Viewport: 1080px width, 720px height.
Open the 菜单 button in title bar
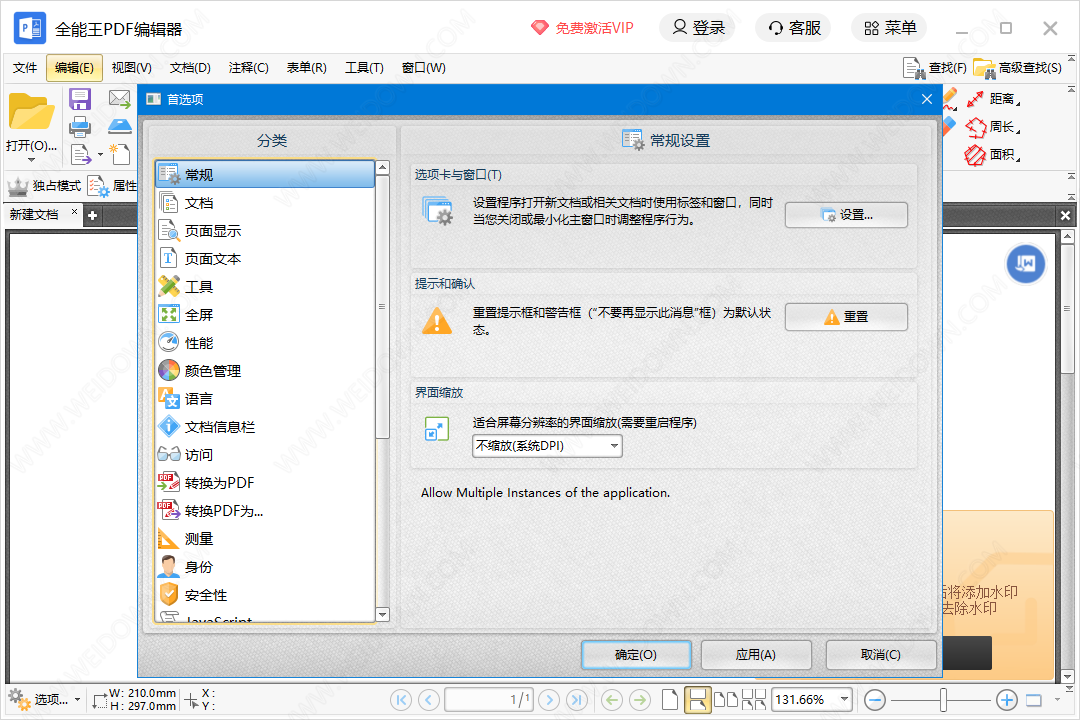pos(890,28)
